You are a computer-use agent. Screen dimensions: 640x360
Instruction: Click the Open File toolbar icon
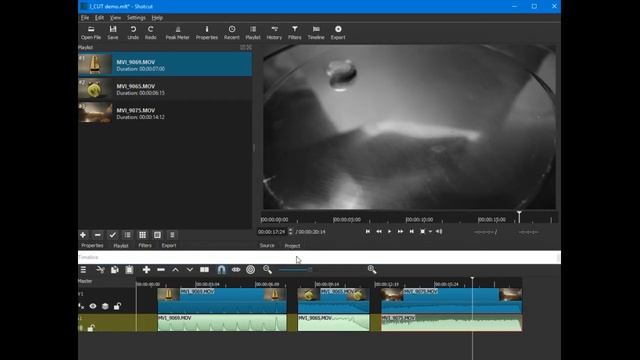point(91,33)
